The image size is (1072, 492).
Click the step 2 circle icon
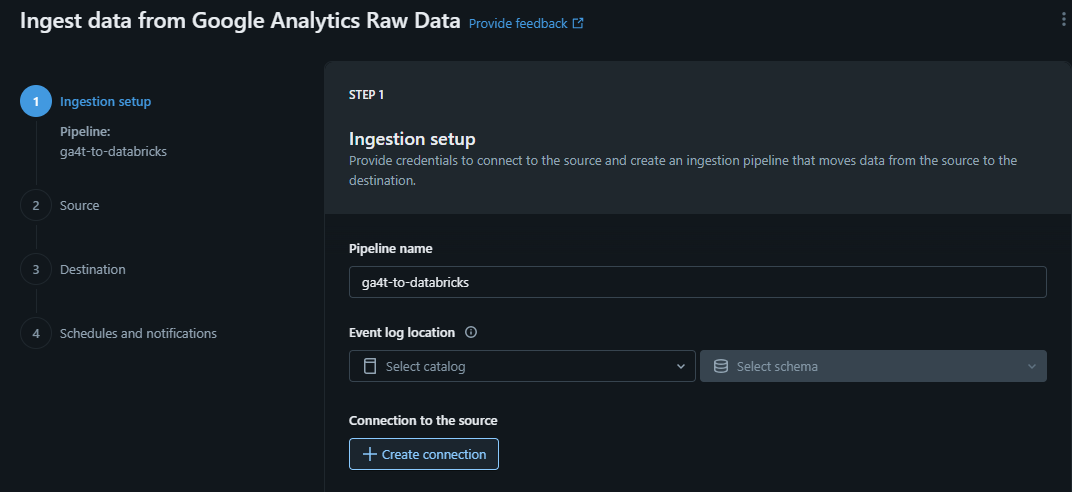pos(36,205)
